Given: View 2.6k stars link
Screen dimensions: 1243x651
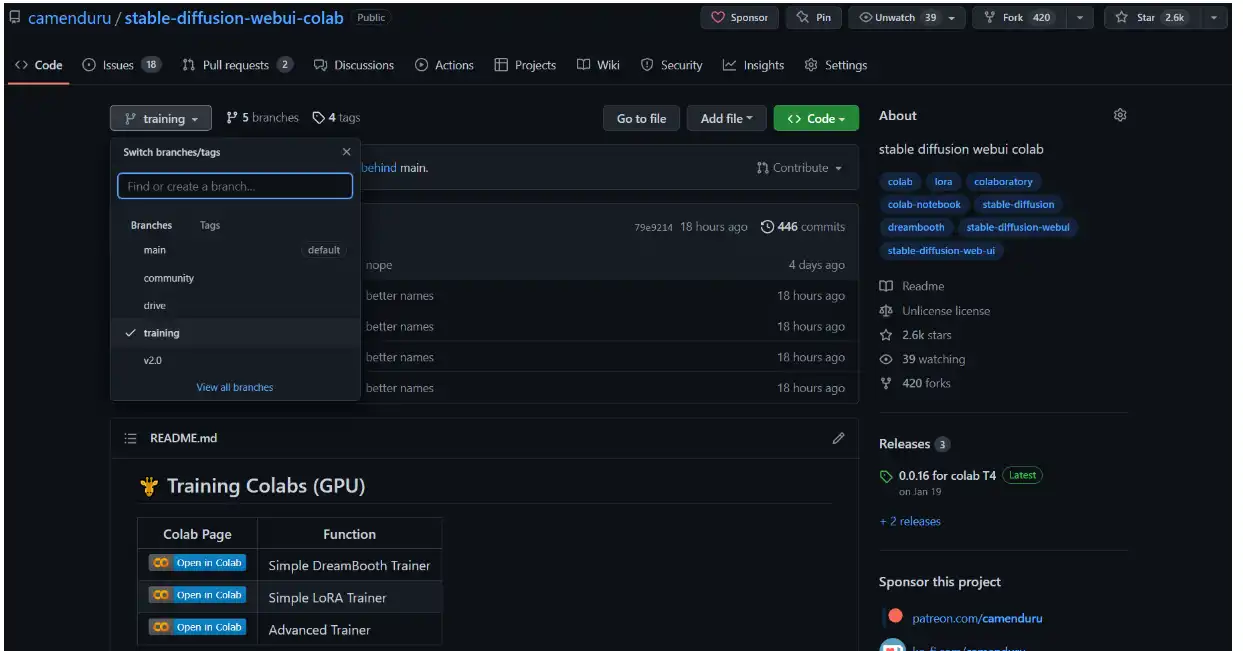Looking at the screenshot, I should coord(916,335).
